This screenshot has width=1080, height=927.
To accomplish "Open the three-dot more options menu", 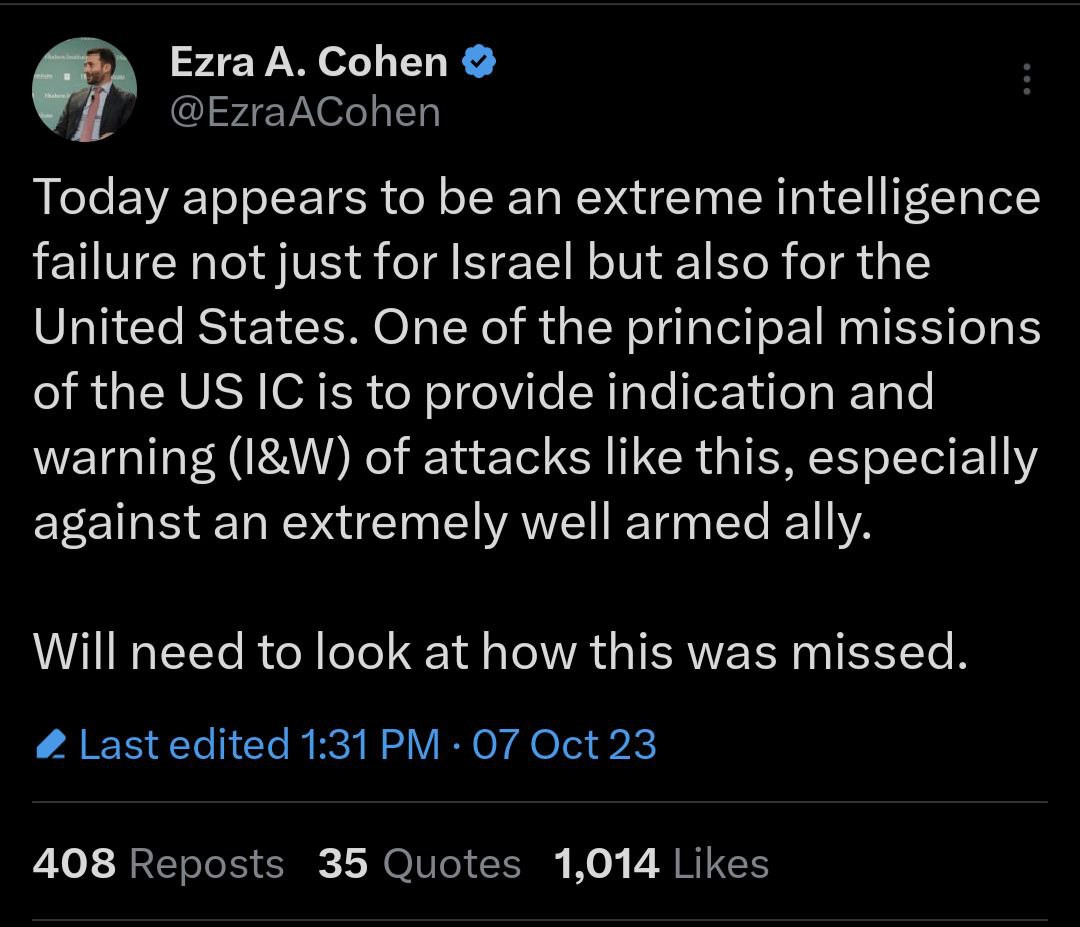I will tap(1026, 80).
